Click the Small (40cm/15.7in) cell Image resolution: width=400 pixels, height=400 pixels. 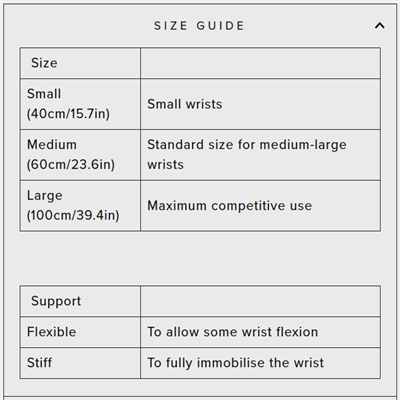[80, 104]
